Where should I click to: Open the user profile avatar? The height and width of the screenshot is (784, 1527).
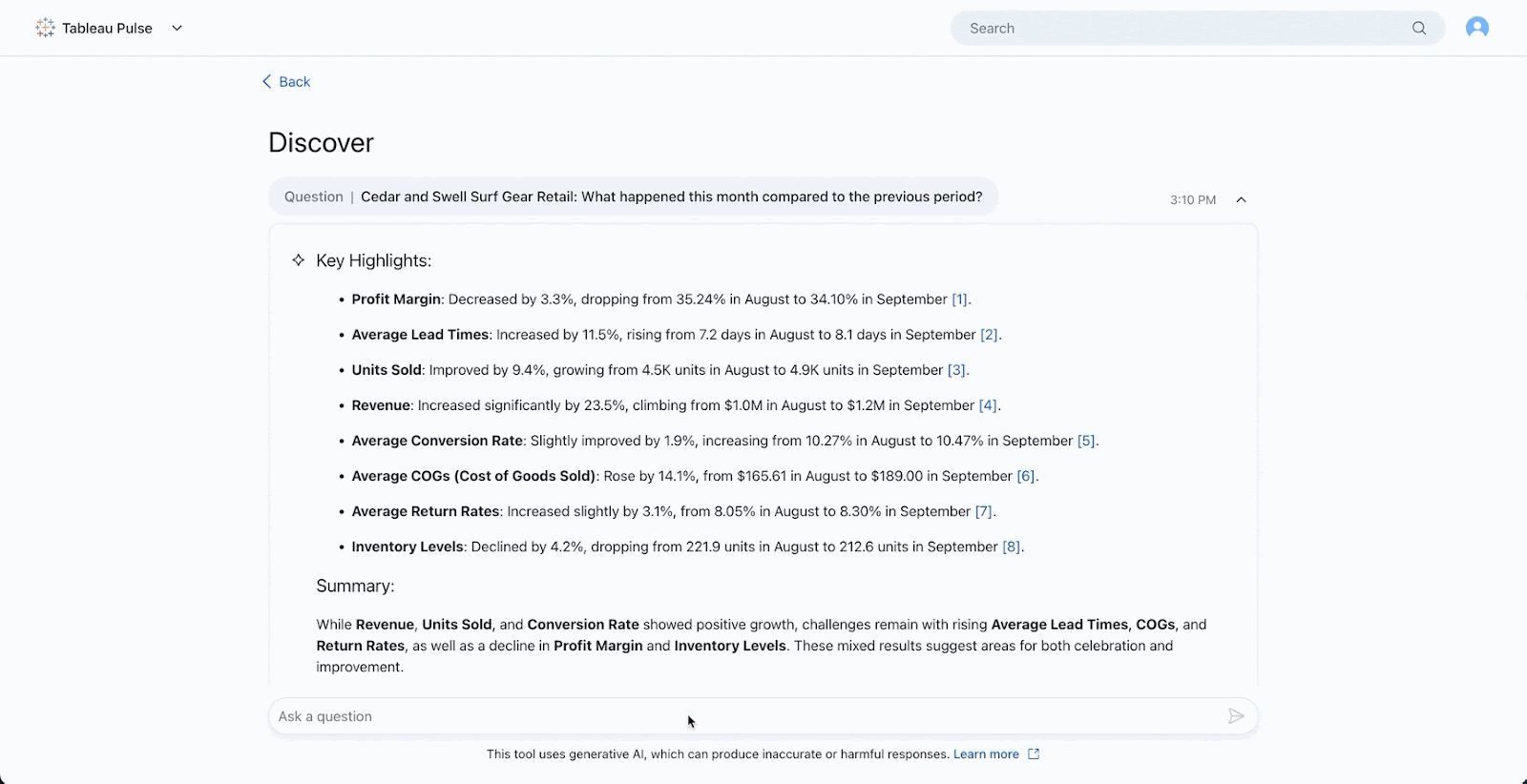[1476, 29]
